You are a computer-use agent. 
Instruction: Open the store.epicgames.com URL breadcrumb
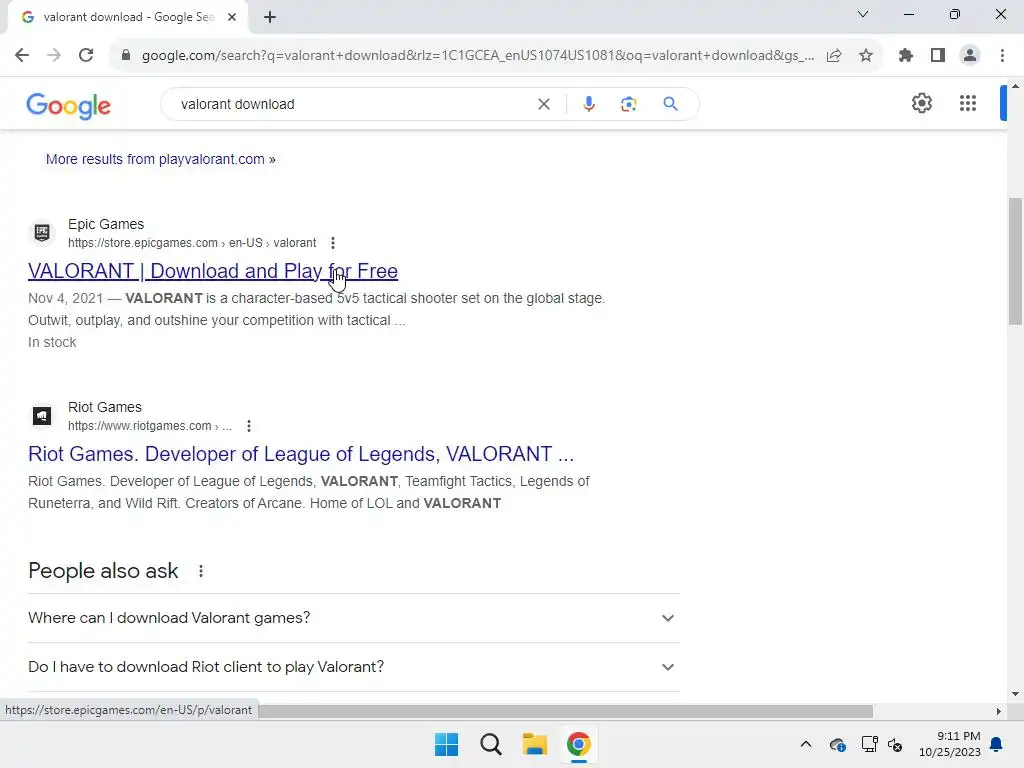click(x=192, y=243)
